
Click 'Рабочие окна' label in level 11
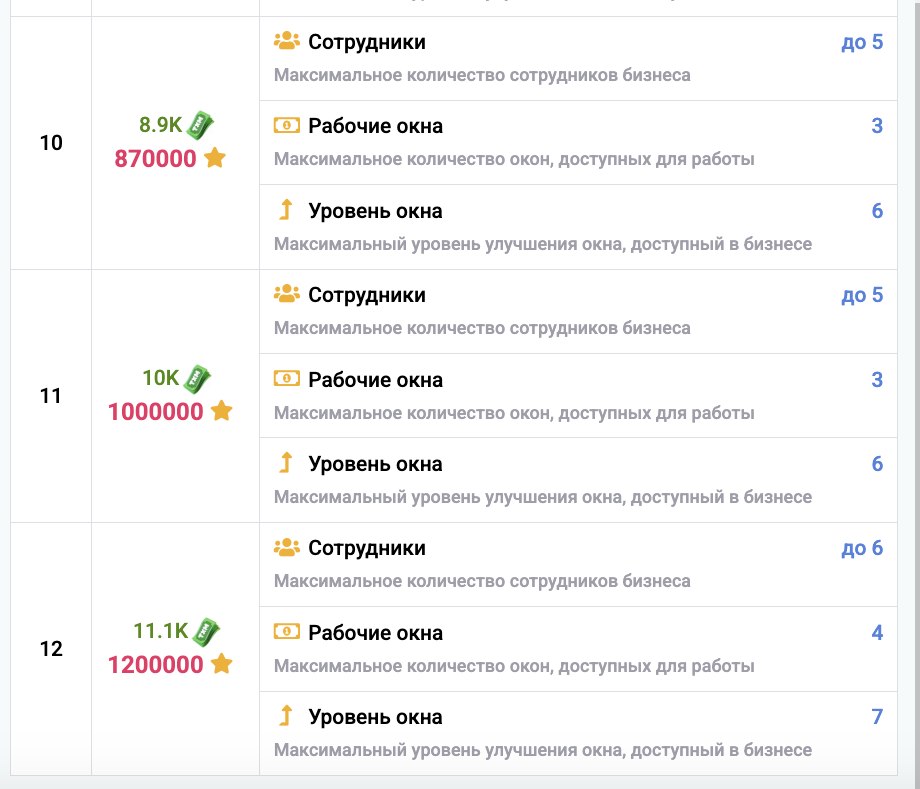pyautogui.click(x=375, y=380)
